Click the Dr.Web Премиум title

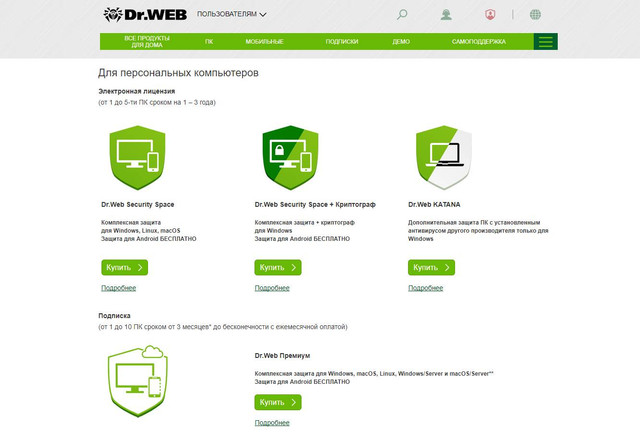click(x=282, y=356)
